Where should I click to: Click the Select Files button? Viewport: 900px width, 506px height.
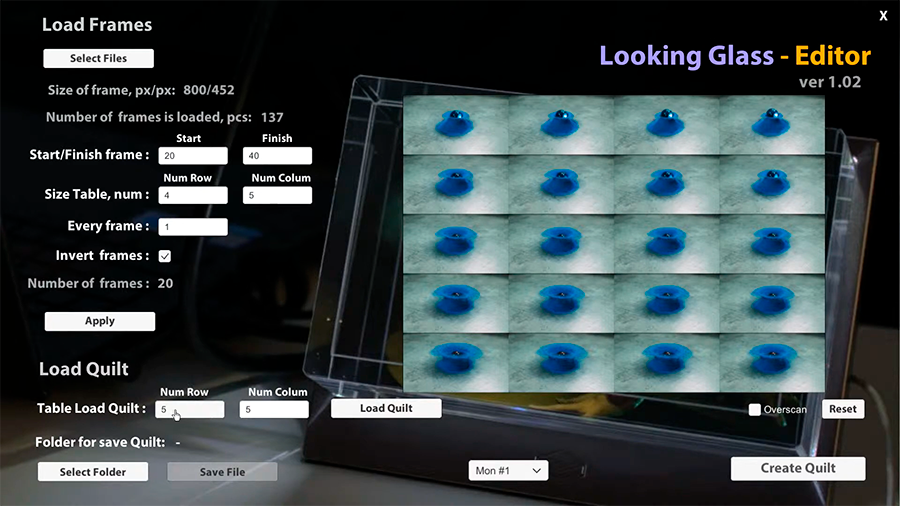tap(98, 58)
